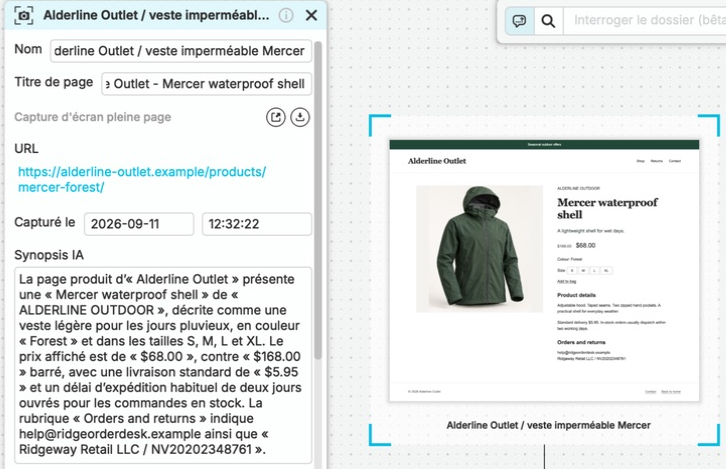The image size is (726, 469).
Task: Edit the Titre de page field
Action: pos(207,84)
